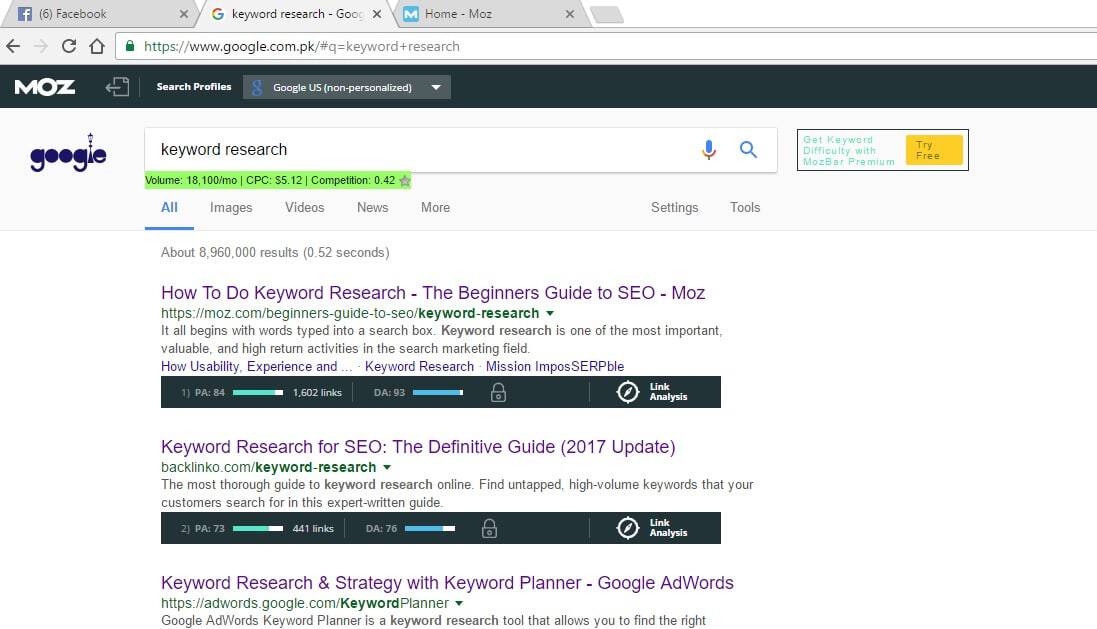Viewport: 1097px width, 629px height.
Task: Click Get Keyword Difficulty with MozBar Premium
Action: [849, 150]
